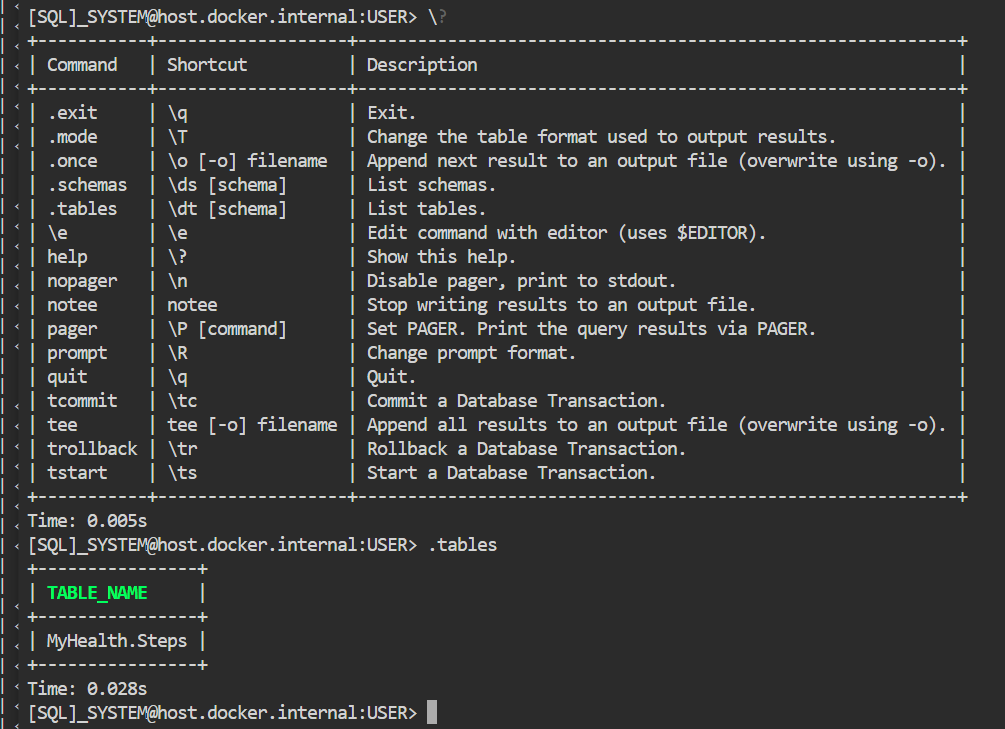Image resolution: width=1005 pixels, height=729 pixels.
Task: Select the .tables command in help list
Action: (x=82, y=208)
